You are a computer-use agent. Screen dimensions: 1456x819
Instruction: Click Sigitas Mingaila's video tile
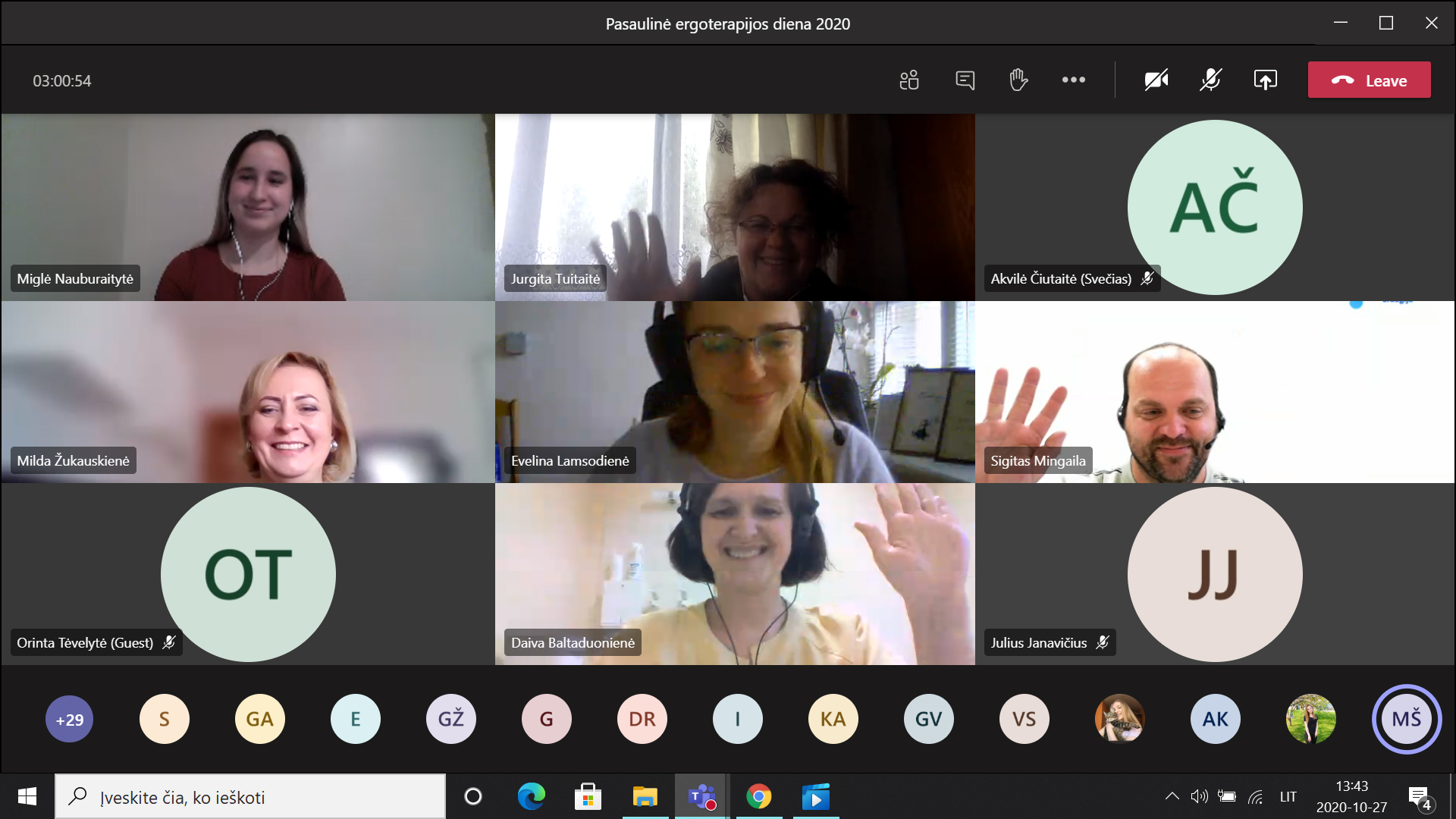coord(1215,392)
